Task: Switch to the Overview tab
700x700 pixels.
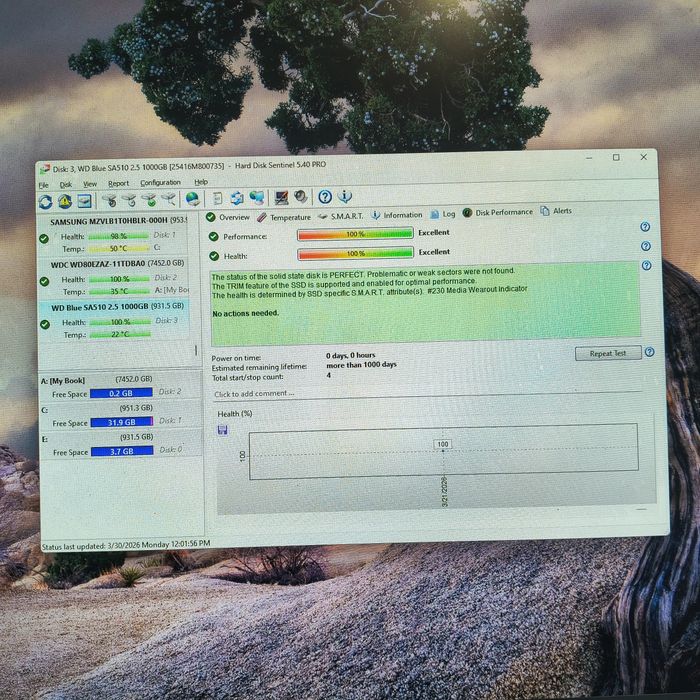Action: point(228,217)
